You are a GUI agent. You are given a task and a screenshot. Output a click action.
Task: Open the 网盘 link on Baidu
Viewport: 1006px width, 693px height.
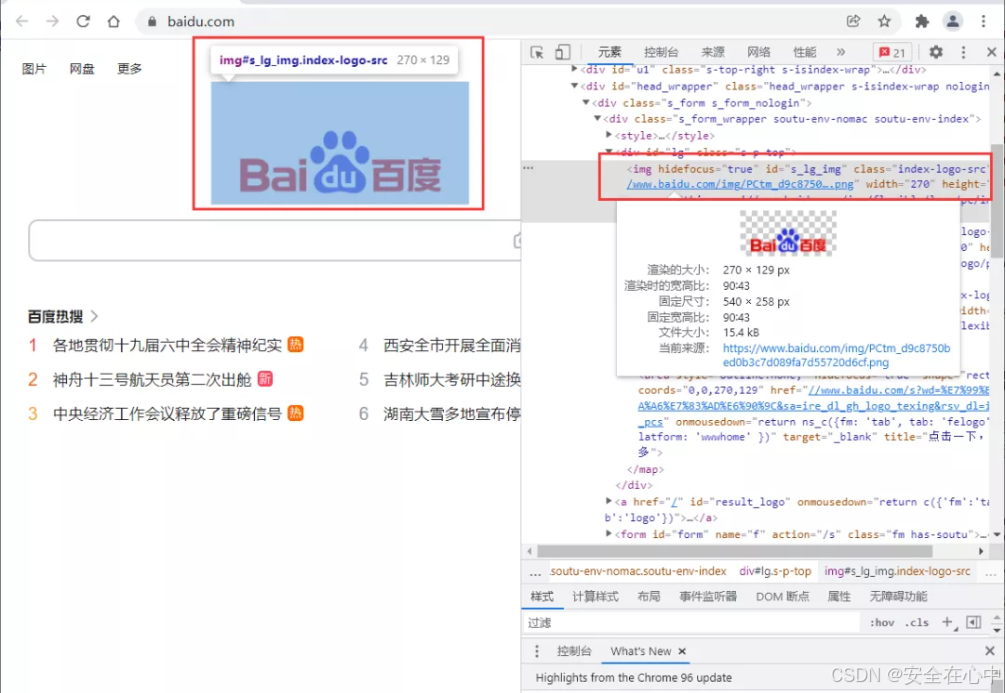coord(81,69)
